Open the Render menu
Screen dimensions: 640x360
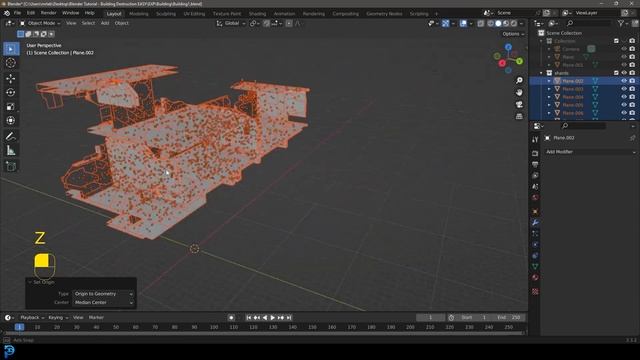tap(48, 13)
